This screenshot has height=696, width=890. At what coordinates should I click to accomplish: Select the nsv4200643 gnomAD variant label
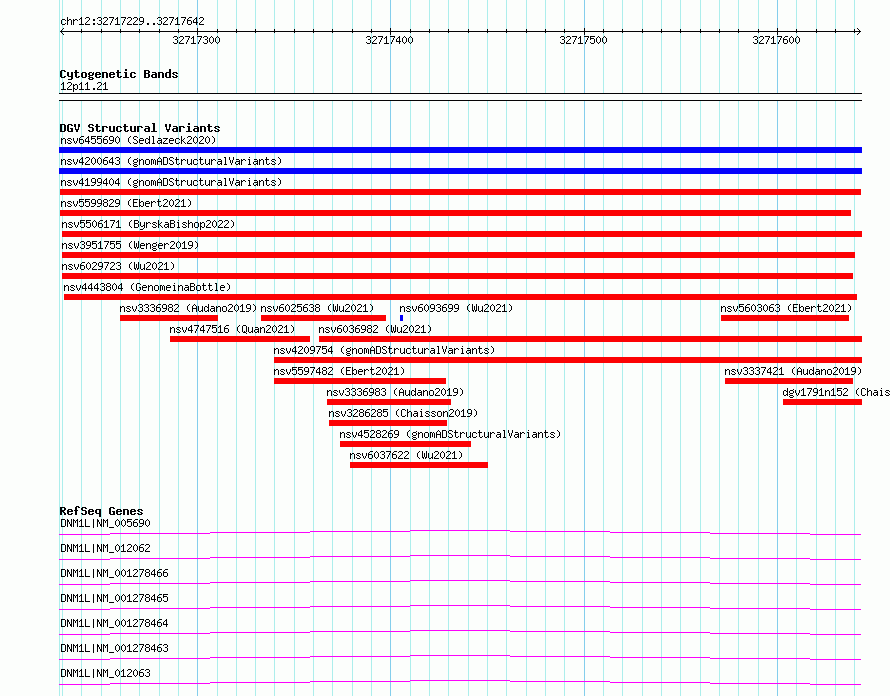point(171,161)
